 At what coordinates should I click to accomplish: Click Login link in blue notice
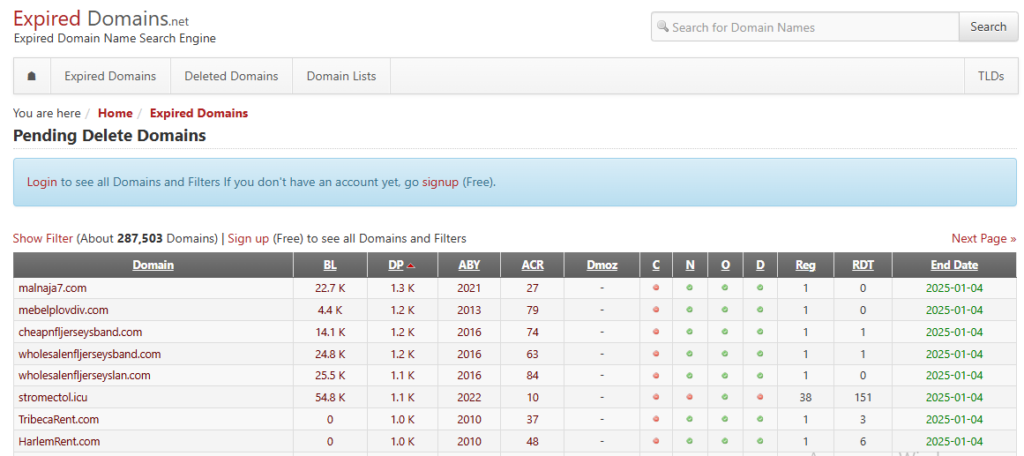[x=42, y=182]
